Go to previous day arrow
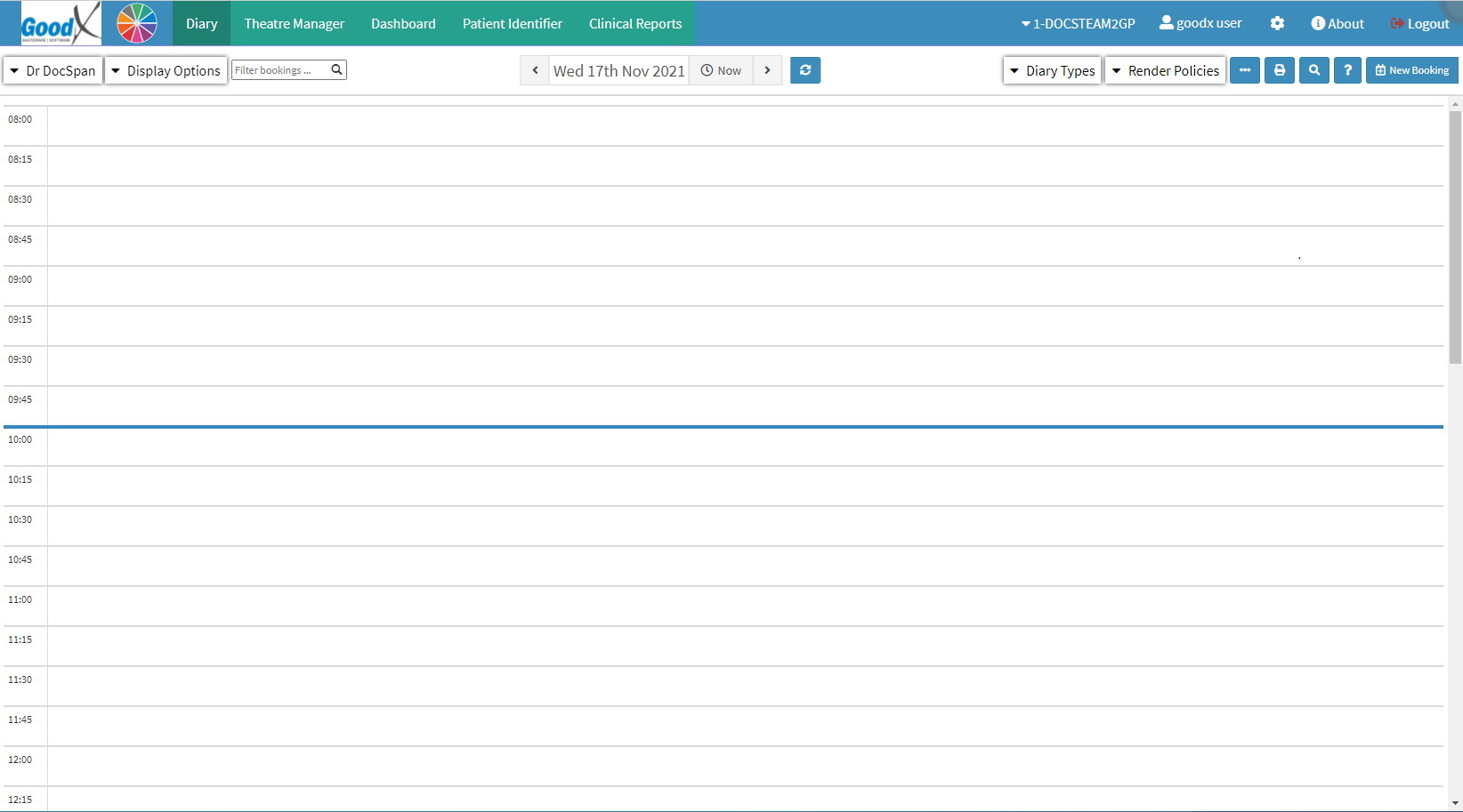 point(535,70)
